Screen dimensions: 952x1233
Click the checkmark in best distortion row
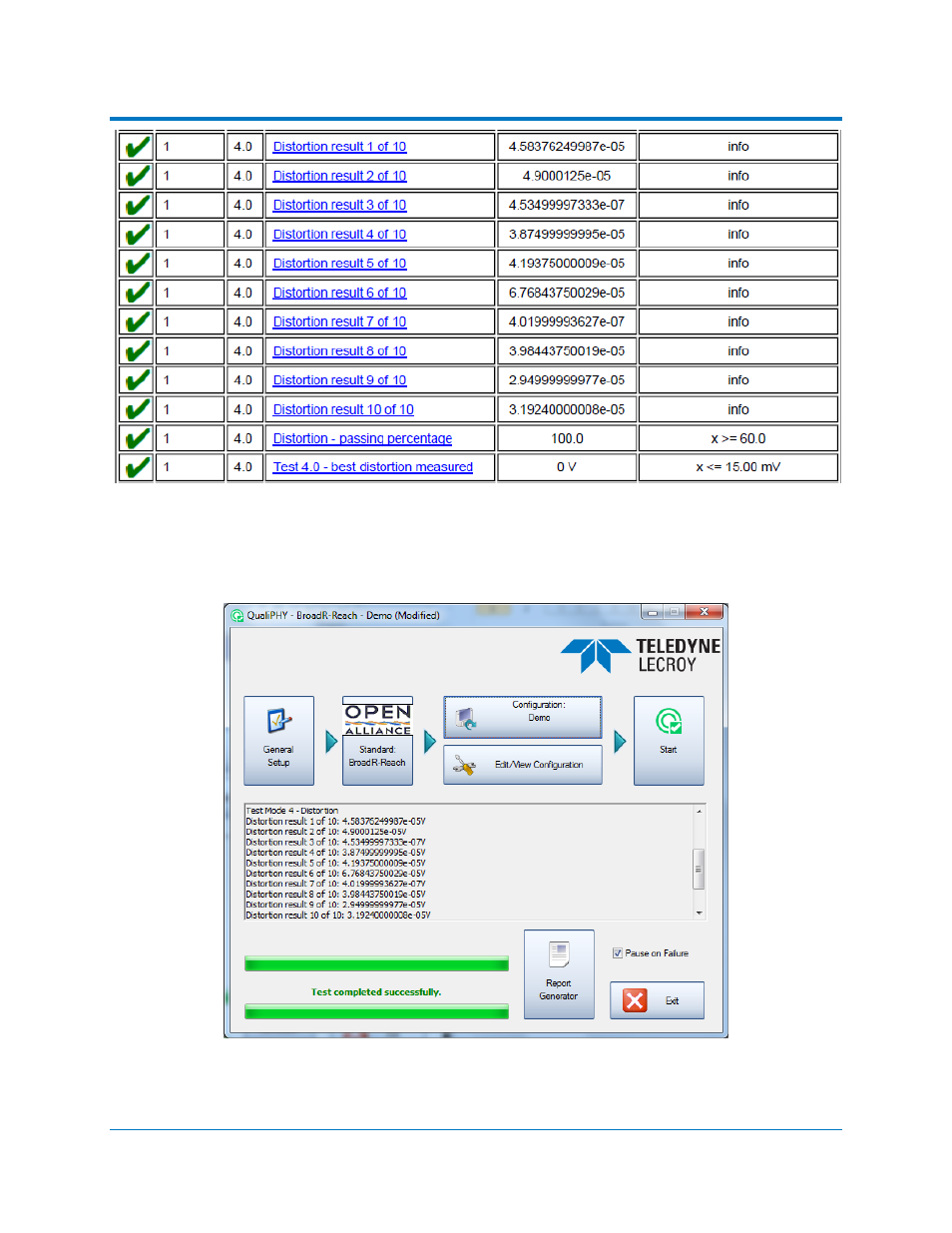tap(137, 467)
